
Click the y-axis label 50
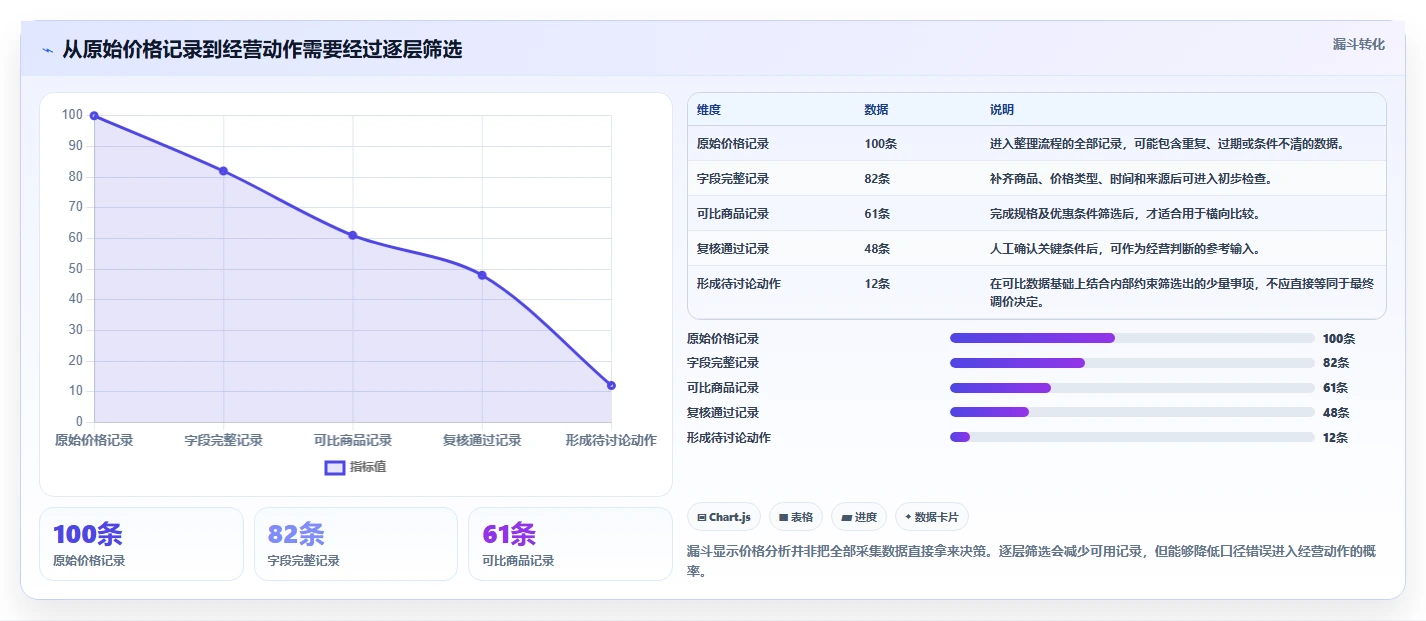75,269
